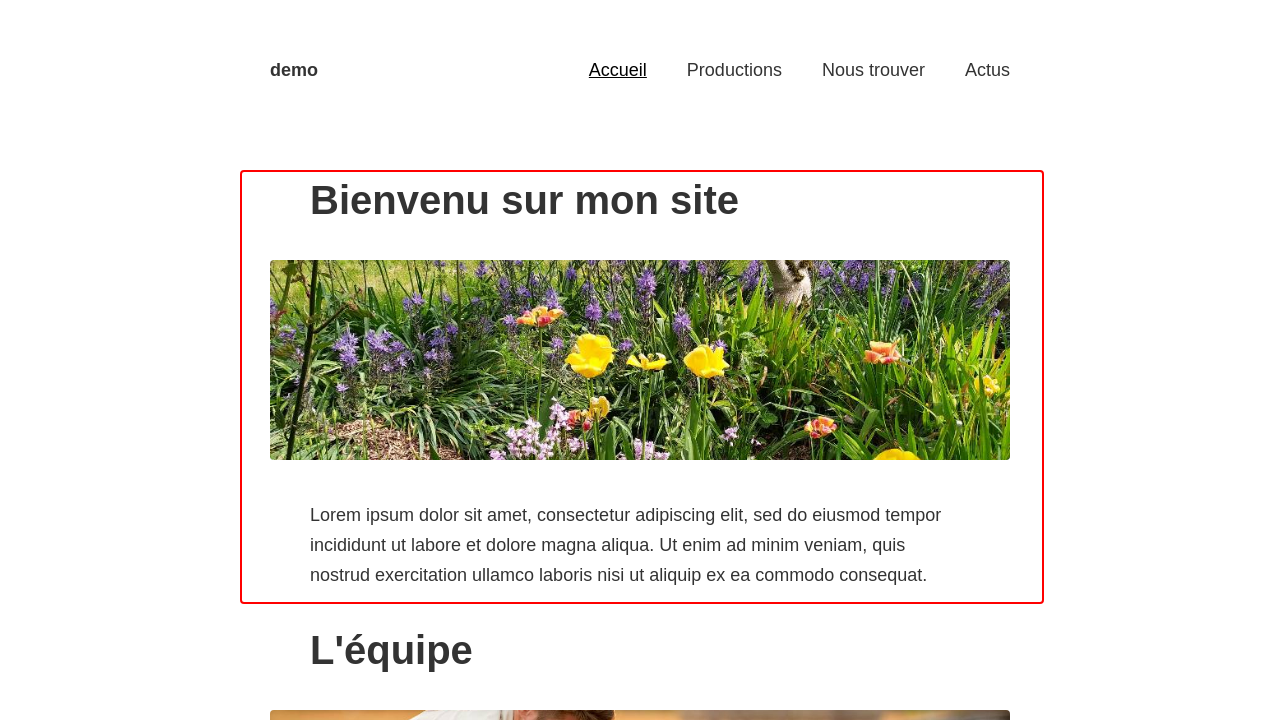Click the 'Bienvenu sur mon site' heading
Screen dimensions: 1280x720
coord(524,200)
